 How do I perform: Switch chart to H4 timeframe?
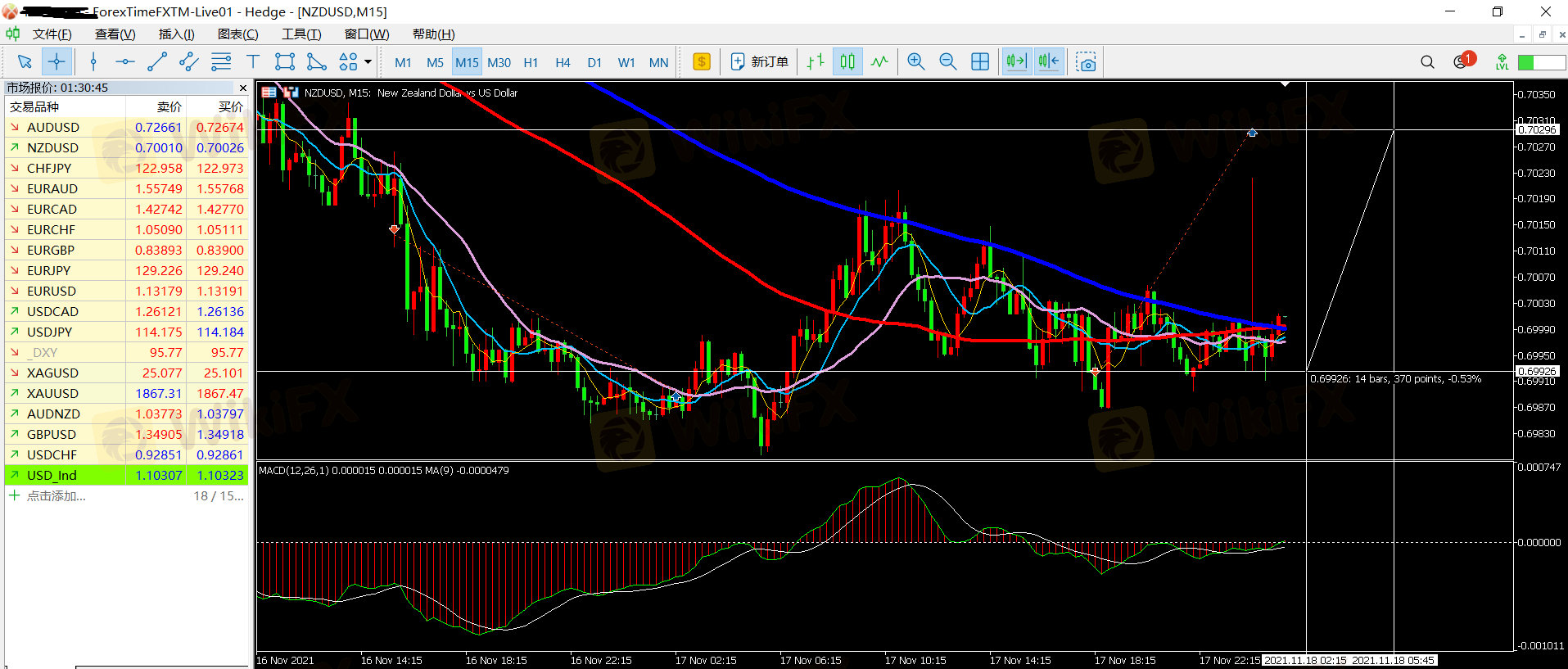point(563,62)
